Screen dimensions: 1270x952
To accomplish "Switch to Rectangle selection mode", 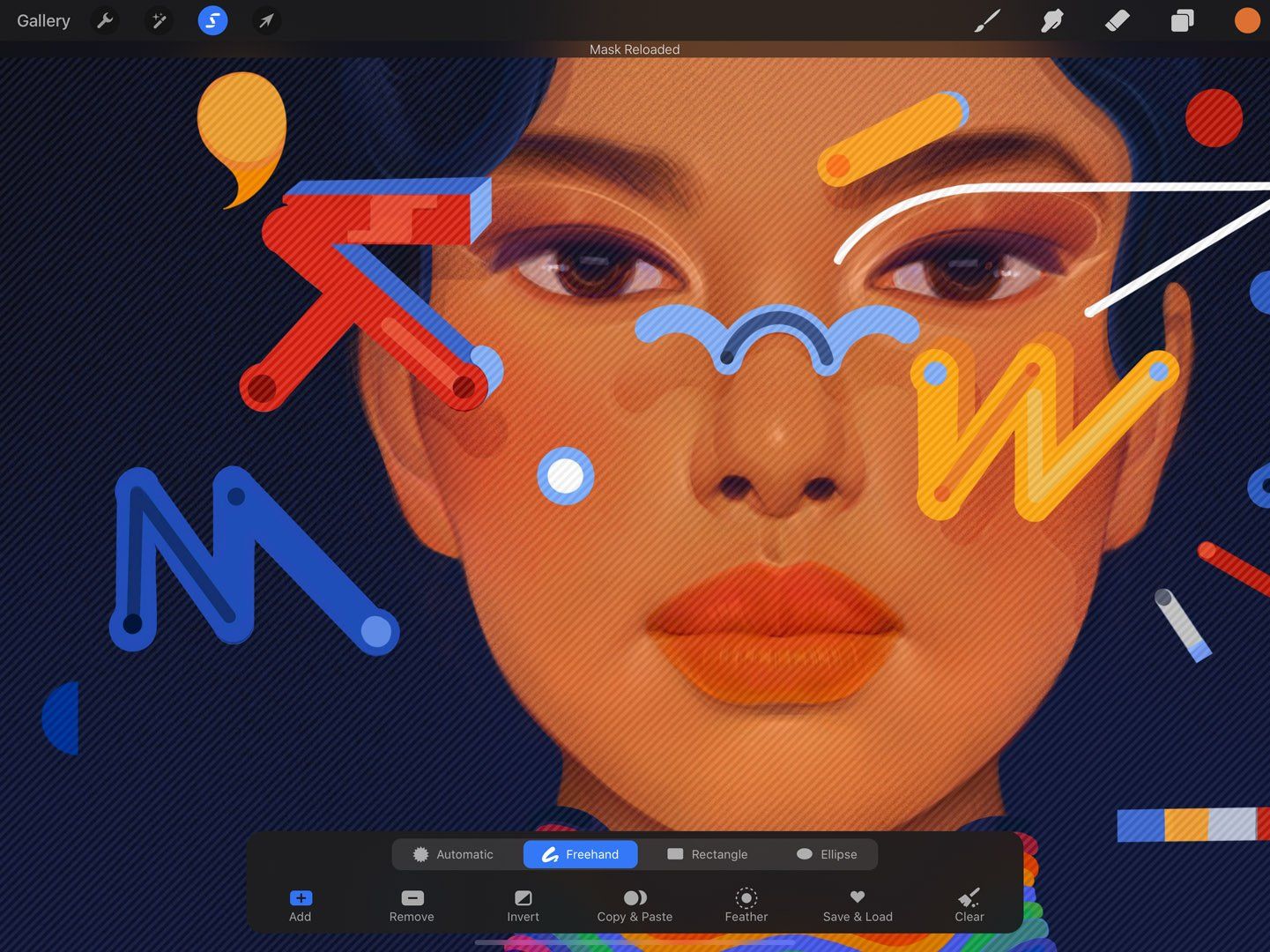I will point(708,853).
